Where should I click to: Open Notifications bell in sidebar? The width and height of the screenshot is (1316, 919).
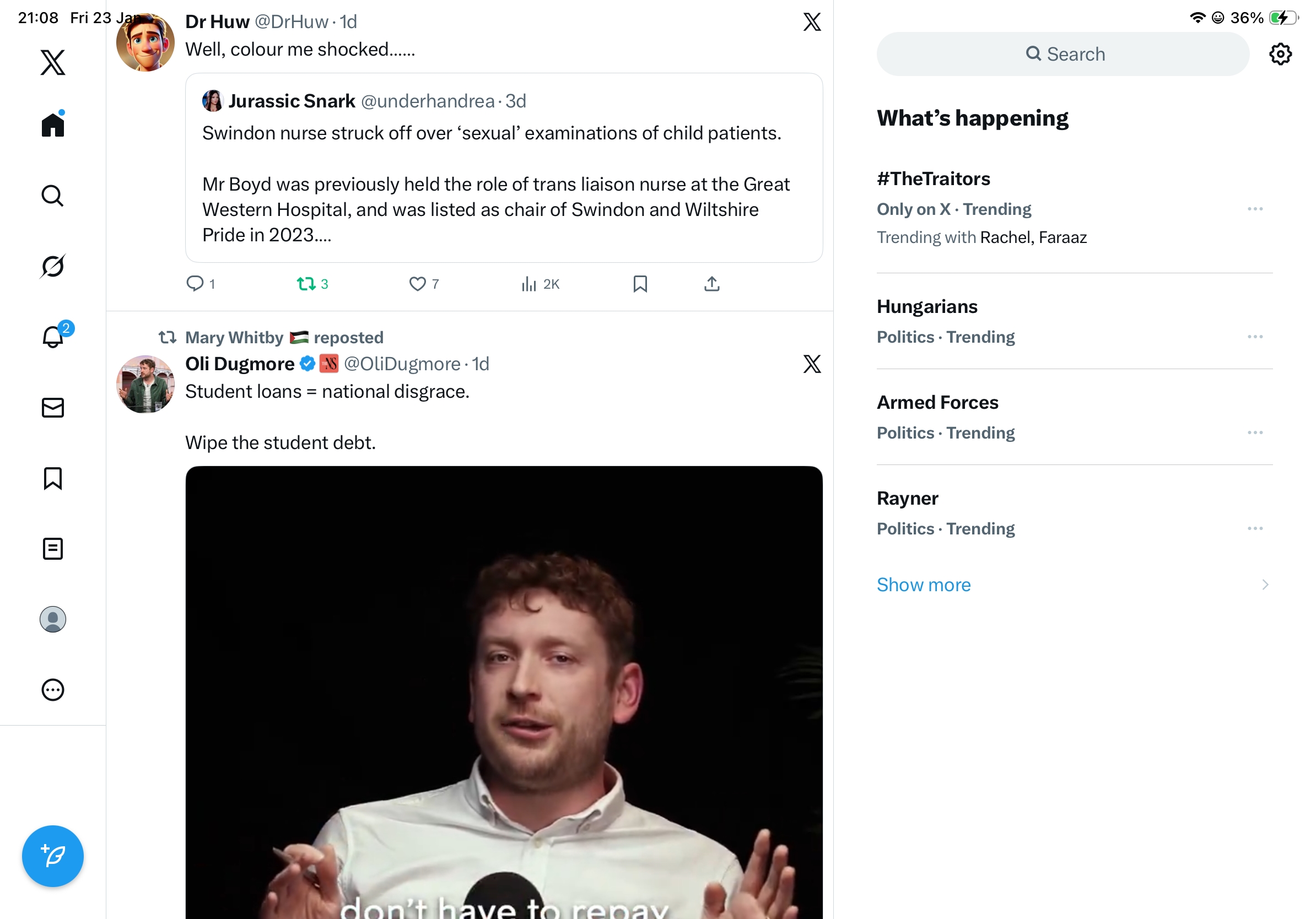[x=53, y=337]
